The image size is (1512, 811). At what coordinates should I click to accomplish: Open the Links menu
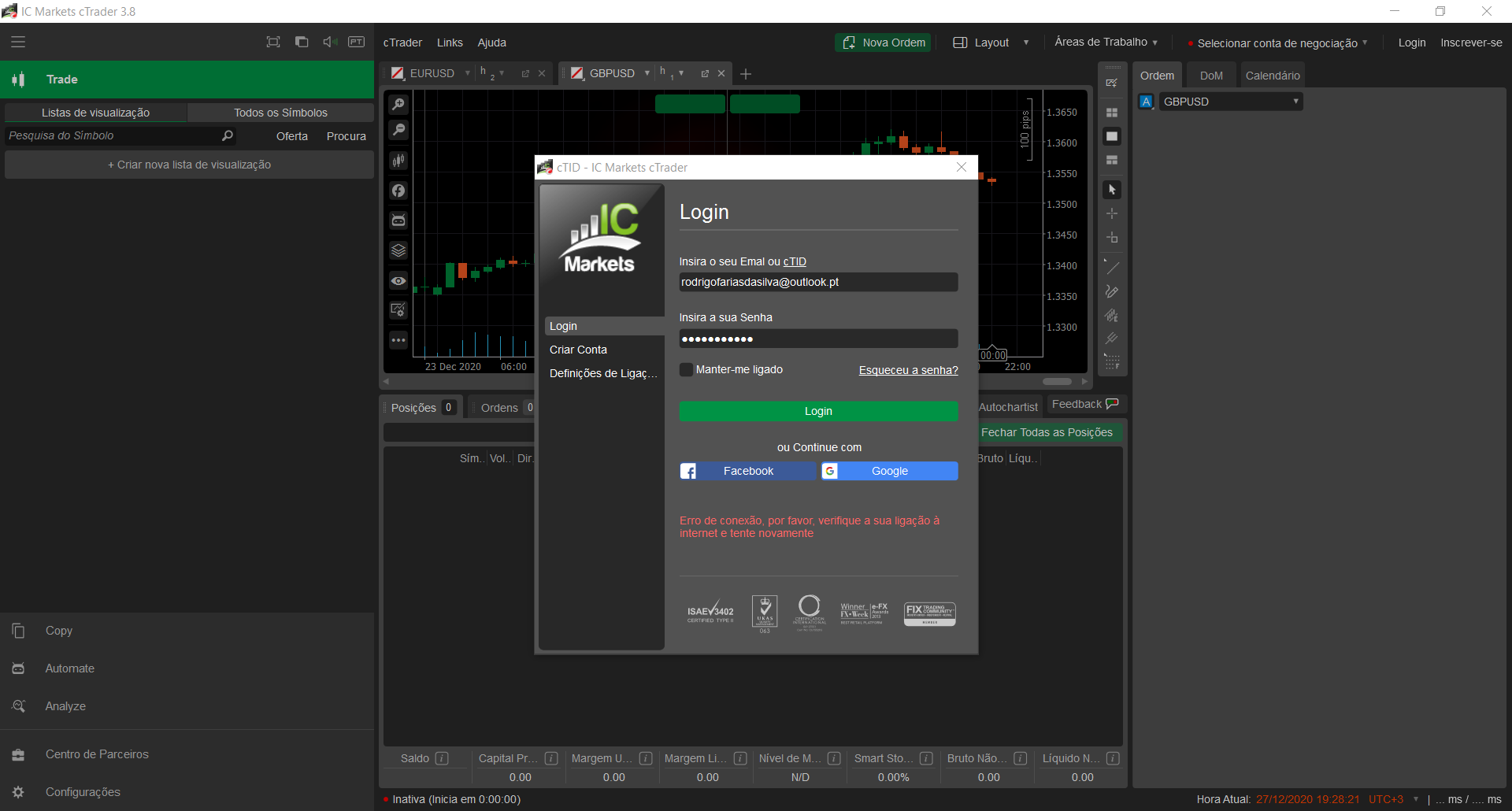tap(450, 43)
